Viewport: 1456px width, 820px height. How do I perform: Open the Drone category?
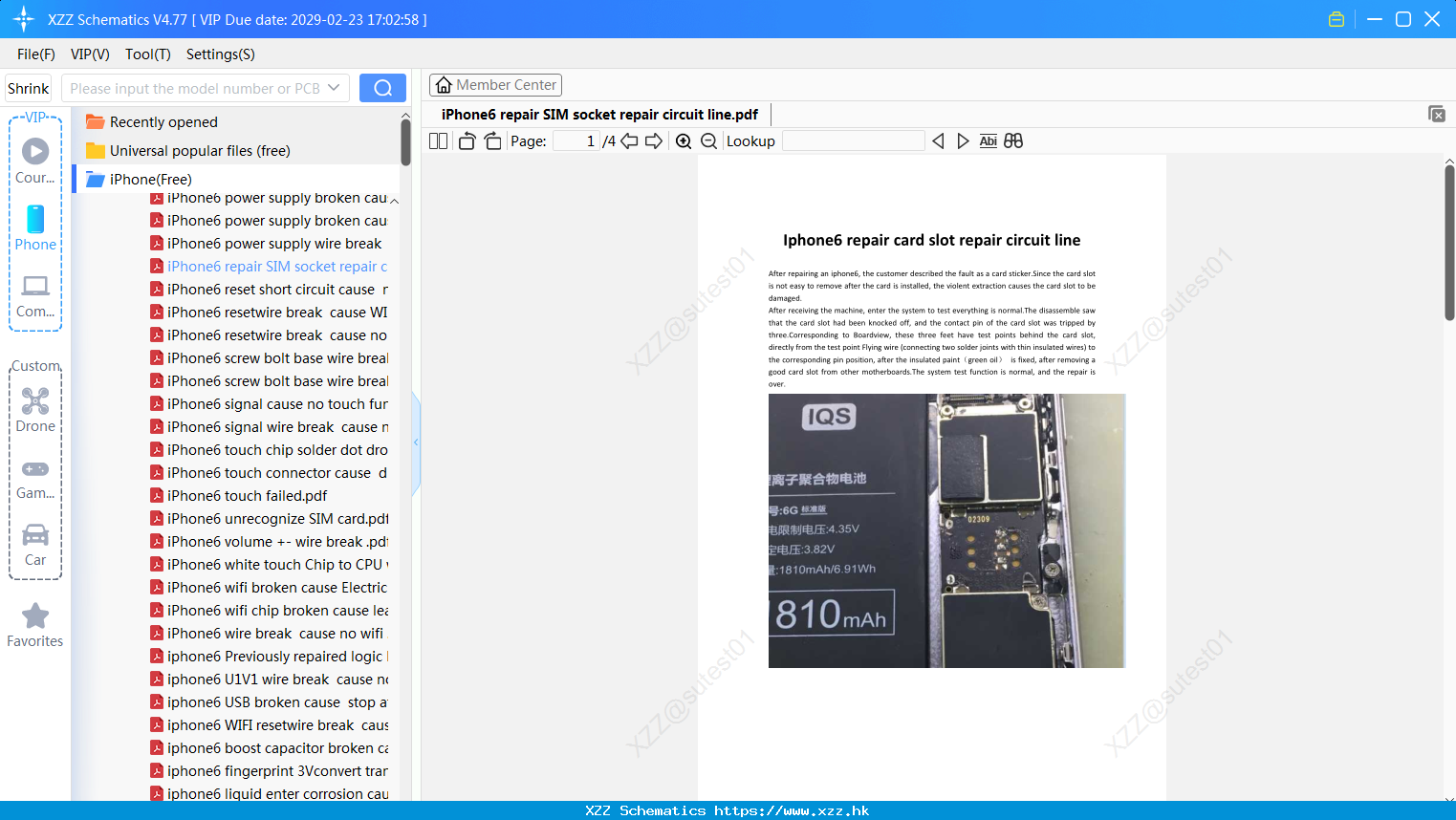35,410
